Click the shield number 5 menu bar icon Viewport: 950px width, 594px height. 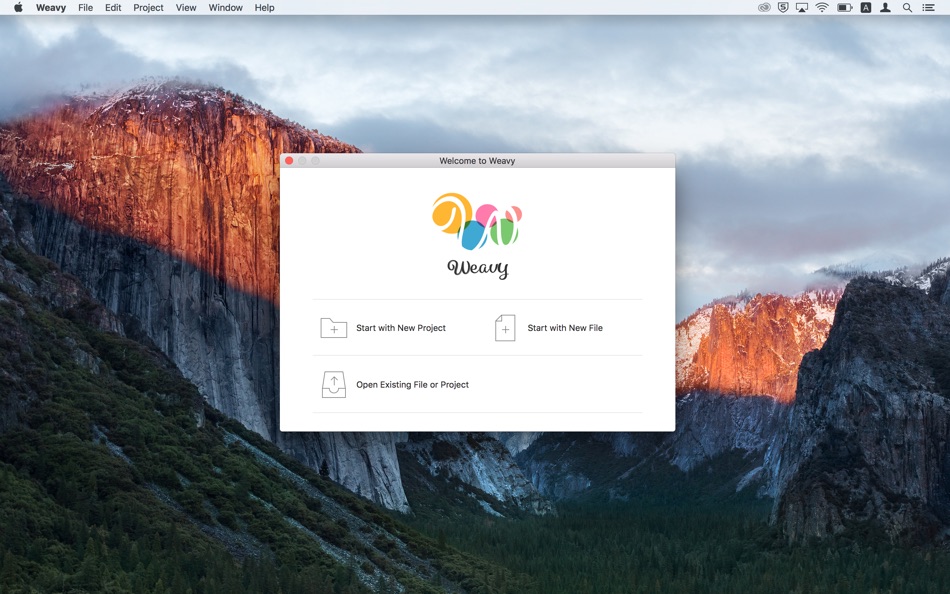[x=783, y=7]
